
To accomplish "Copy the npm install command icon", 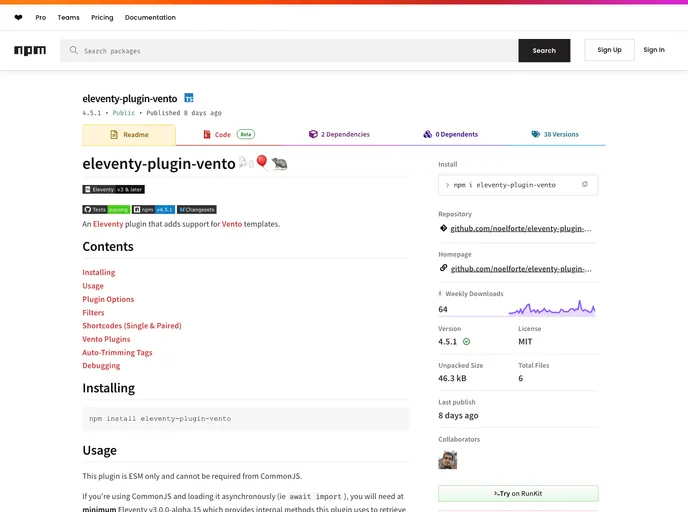I will (584, 185).
